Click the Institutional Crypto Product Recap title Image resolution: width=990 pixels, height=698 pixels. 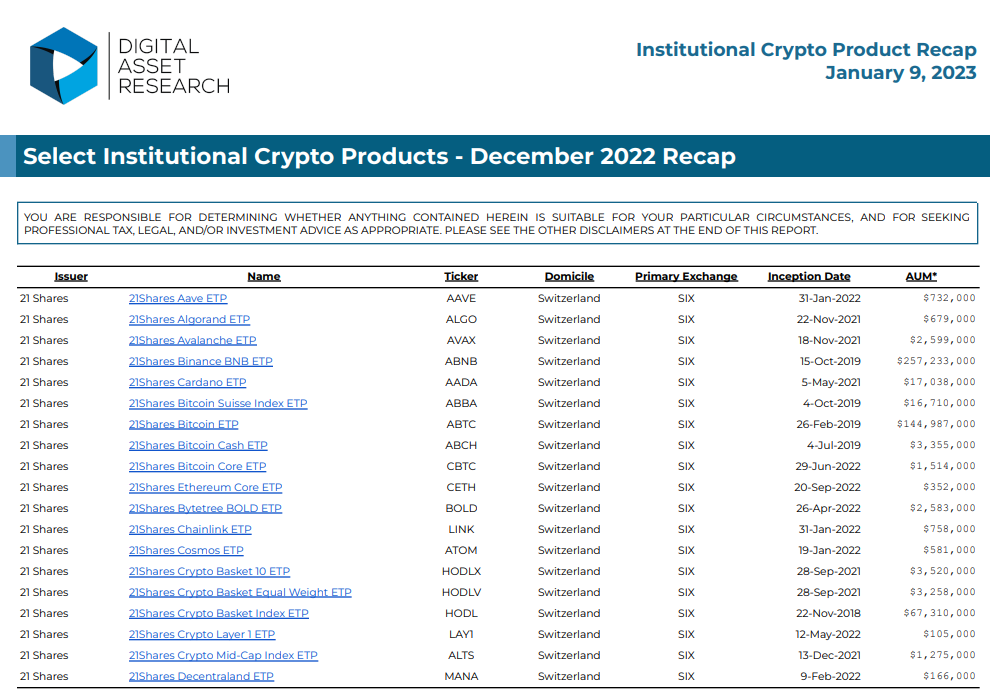click(x=806, y=49)
